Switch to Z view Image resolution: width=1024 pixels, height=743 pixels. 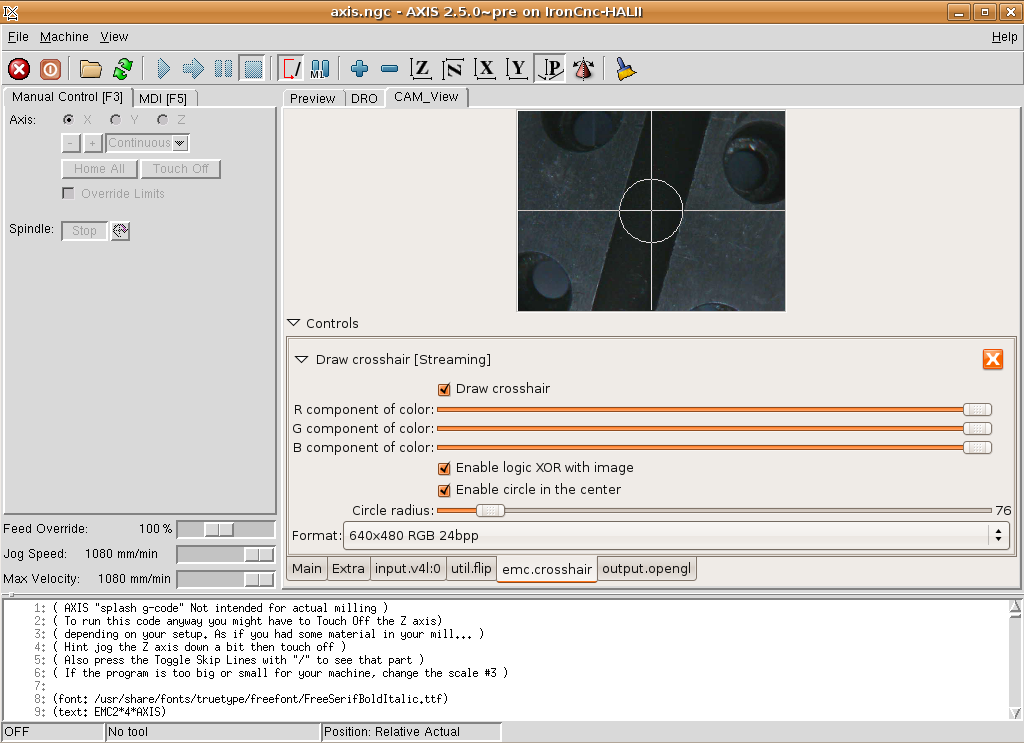coord(421,69)
